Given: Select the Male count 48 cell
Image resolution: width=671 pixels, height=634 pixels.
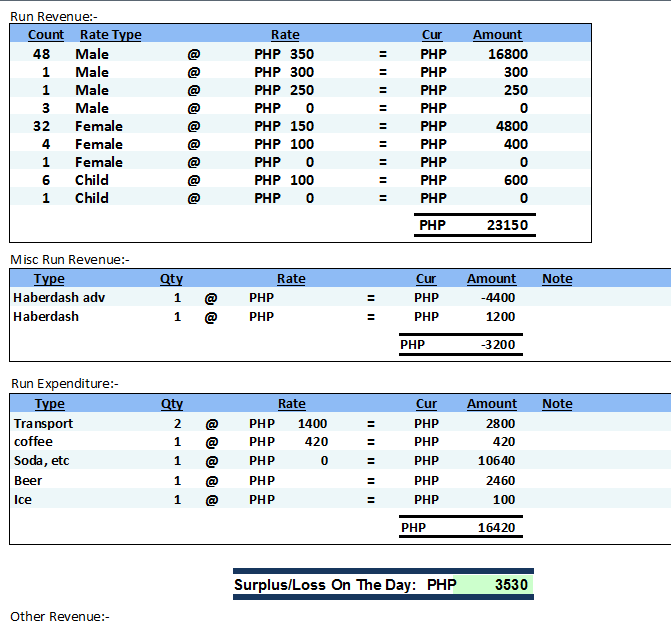Looking at the screenshot, I should pos(42,54).
